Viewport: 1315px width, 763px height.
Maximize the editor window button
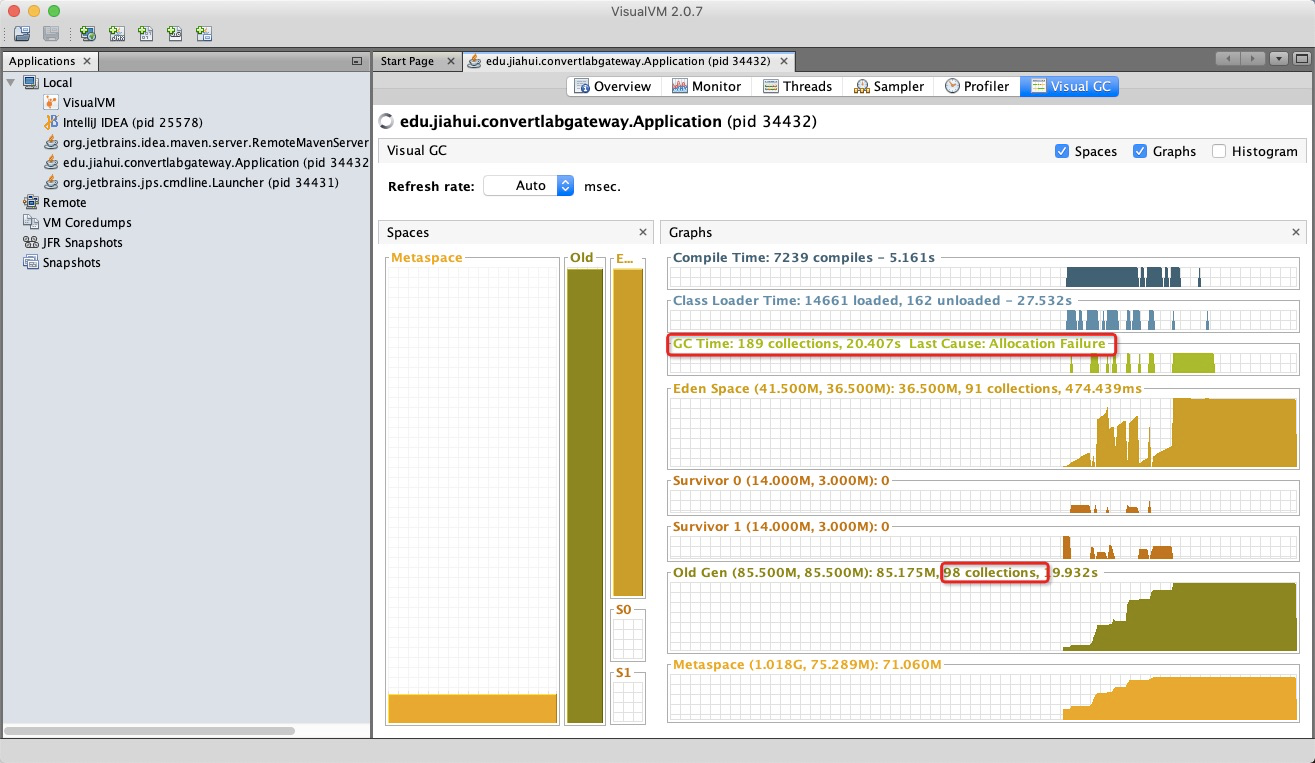tap(1303, 60)
